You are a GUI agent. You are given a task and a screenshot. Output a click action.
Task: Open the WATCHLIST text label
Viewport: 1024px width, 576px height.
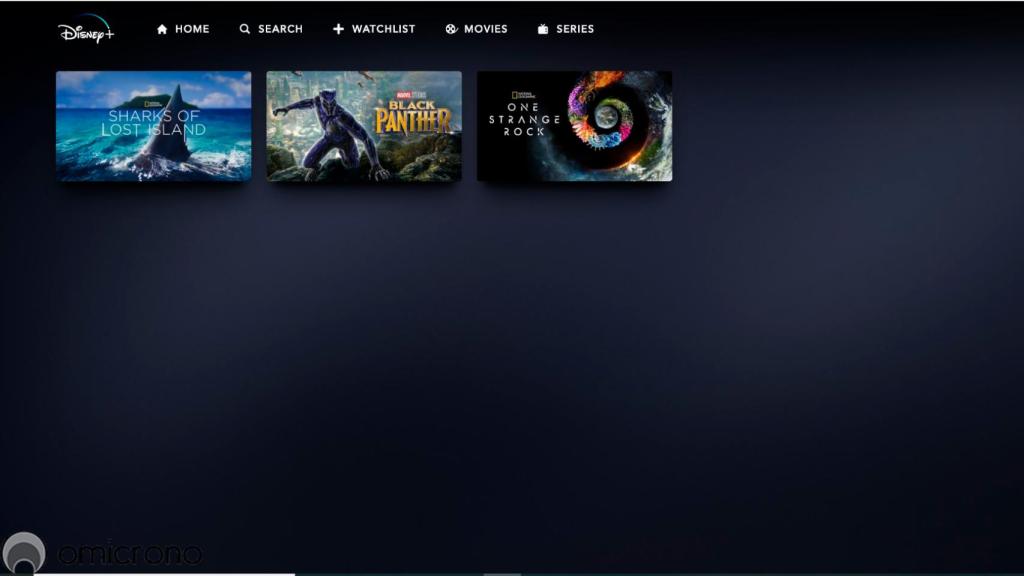click(383, 29)
